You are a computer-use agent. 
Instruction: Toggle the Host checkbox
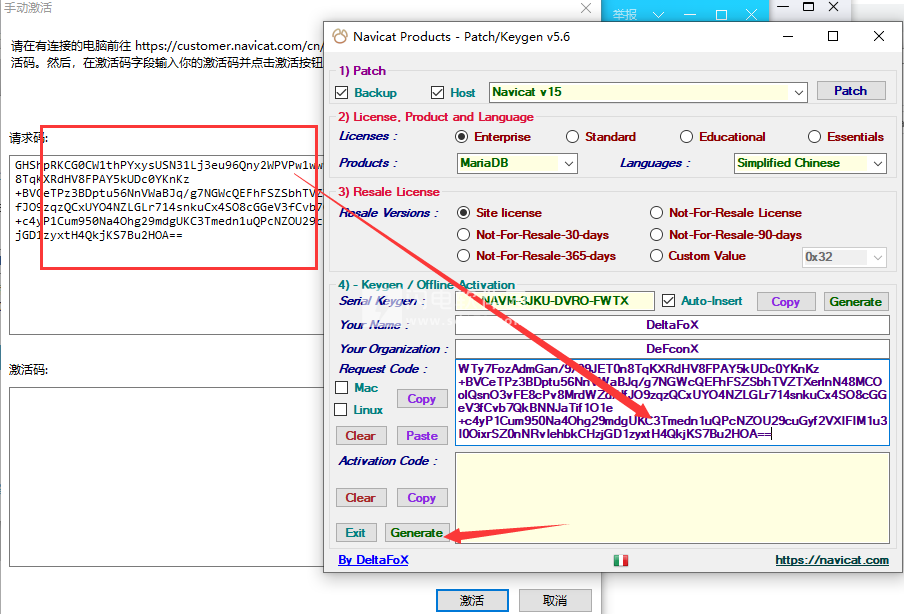click(438, 93)
